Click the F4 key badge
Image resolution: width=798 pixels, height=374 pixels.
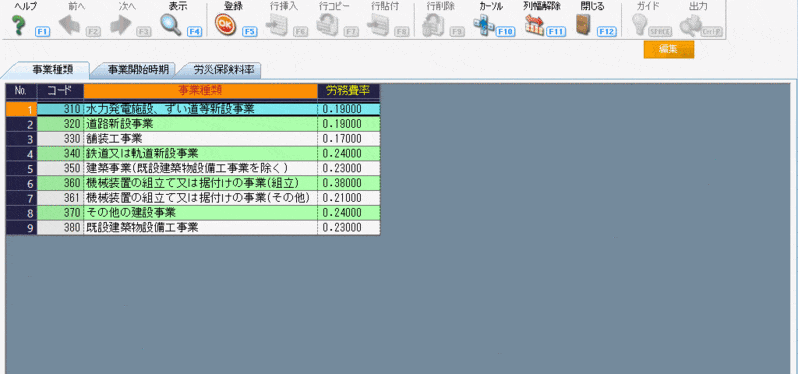[x=194, y=32]
